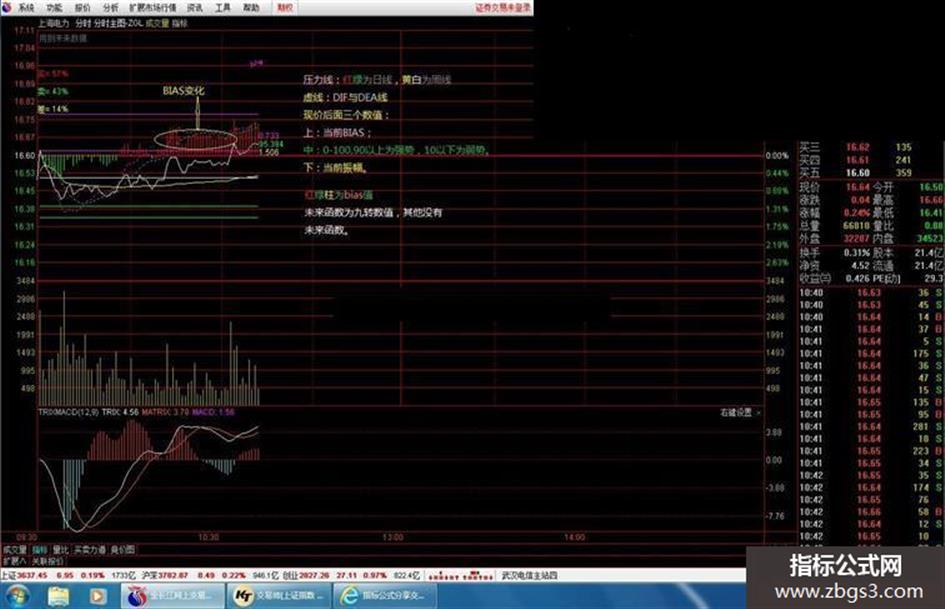This screenshot has width=945, height=609.
Task: Click the application logo icon in menu bar
Action: [7, 7]
